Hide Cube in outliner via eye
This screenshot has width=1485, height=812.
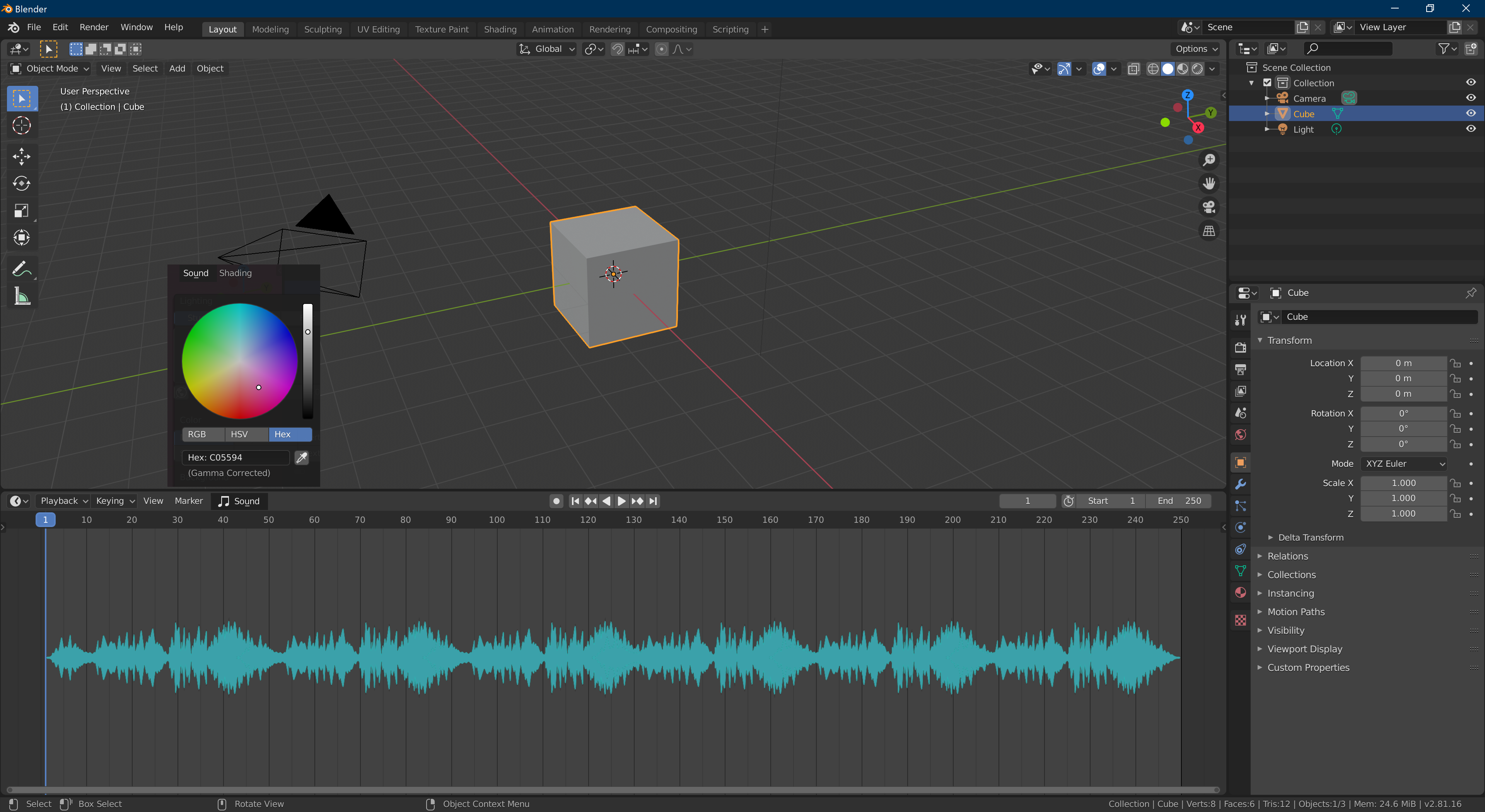pos(1471,114)
